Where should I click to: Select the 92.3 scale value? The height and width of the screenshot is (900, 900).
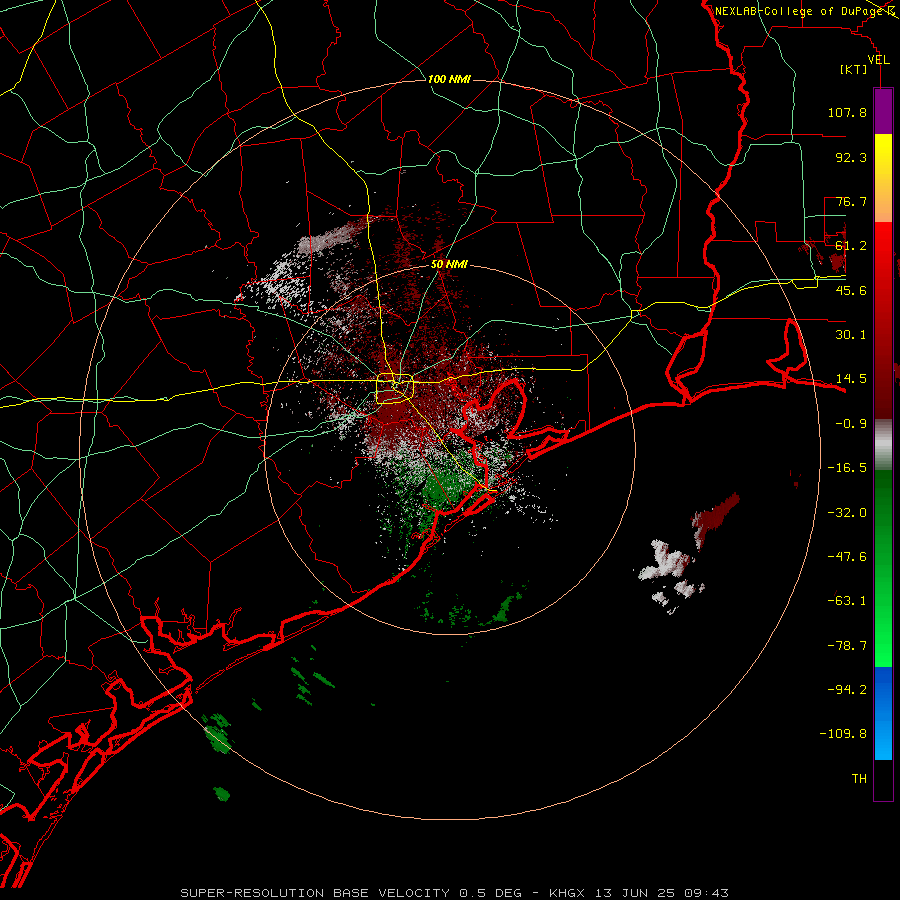pyautogui.click(x=851, y=157)
